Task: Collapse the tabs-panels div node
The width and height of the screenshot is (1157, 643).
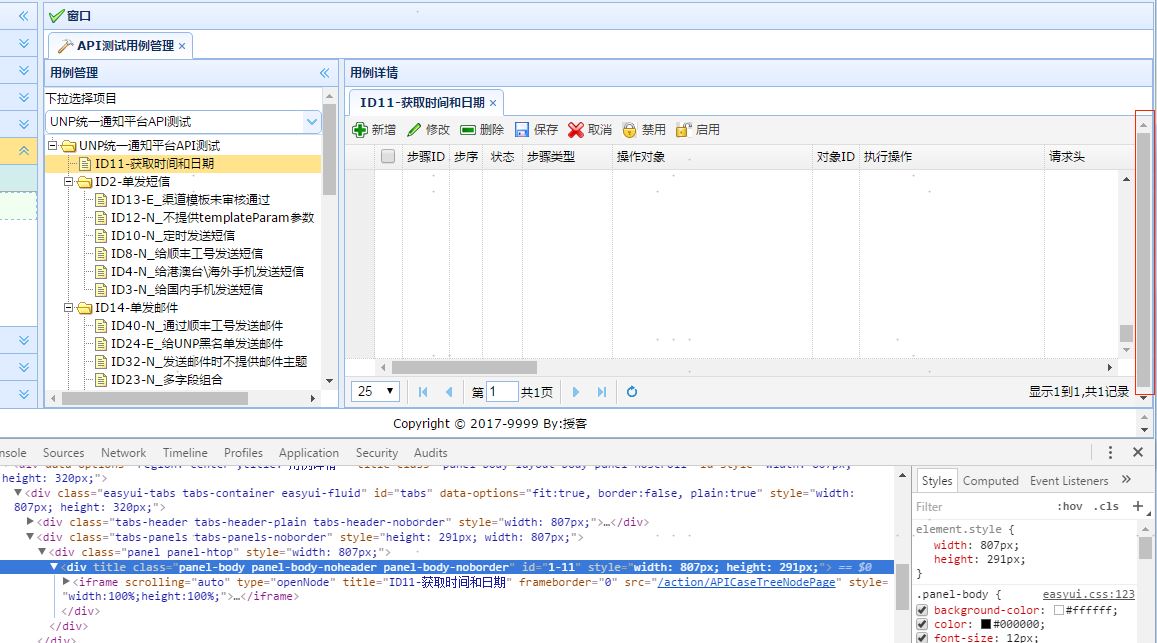Action: tap(30, 537)
